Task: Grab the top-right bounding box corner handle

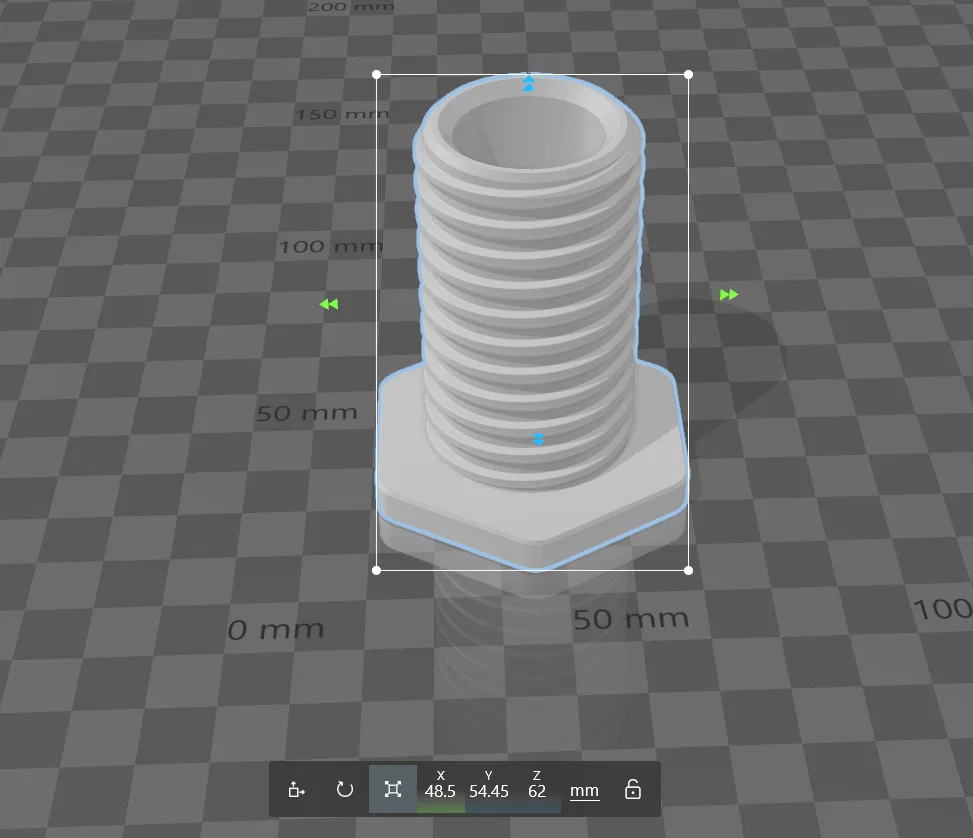Action: click(688, 74)
